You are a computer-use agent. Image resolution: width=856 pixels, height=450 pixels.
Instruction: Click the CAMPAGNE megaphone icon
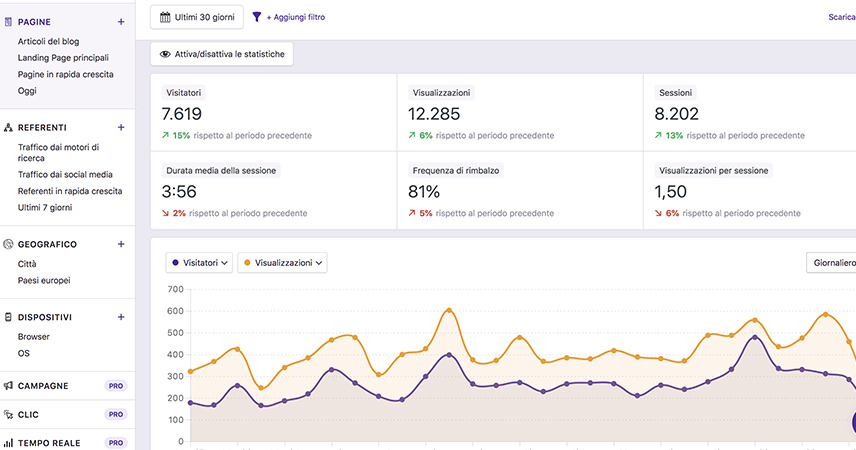click(8, 385)
